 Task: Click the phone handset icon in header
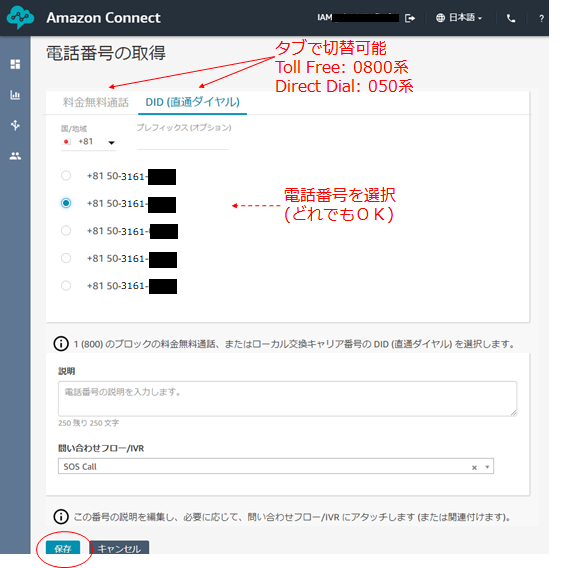(x=511, y=18)
